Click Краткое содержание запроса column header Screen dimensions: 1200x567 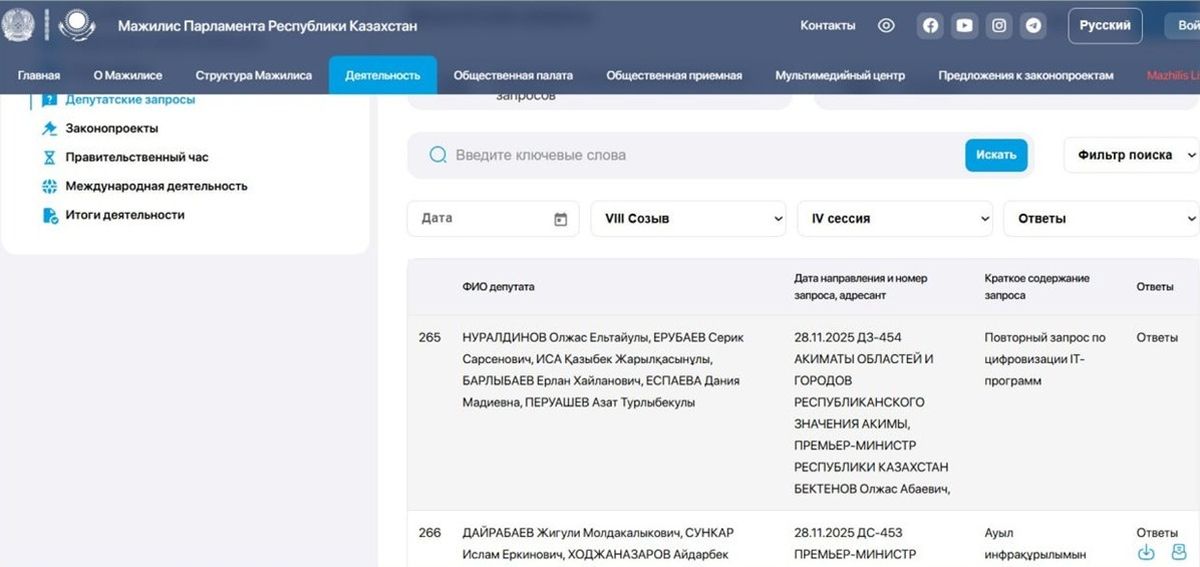1037,287
